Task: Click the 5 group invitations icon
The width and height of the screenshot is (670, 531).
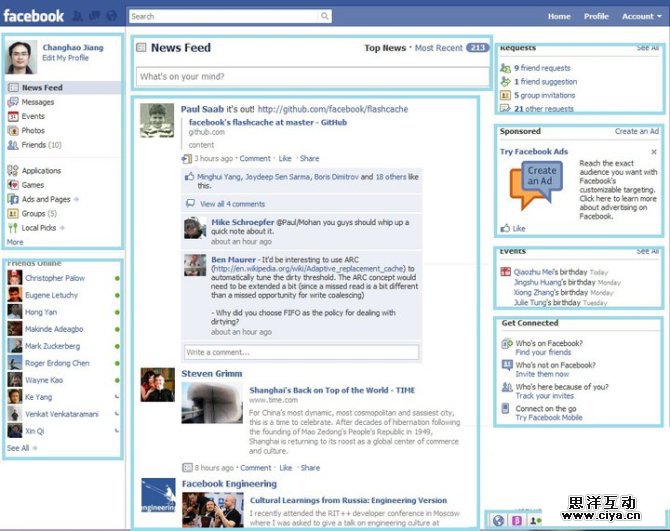Action: click(505, 95)
